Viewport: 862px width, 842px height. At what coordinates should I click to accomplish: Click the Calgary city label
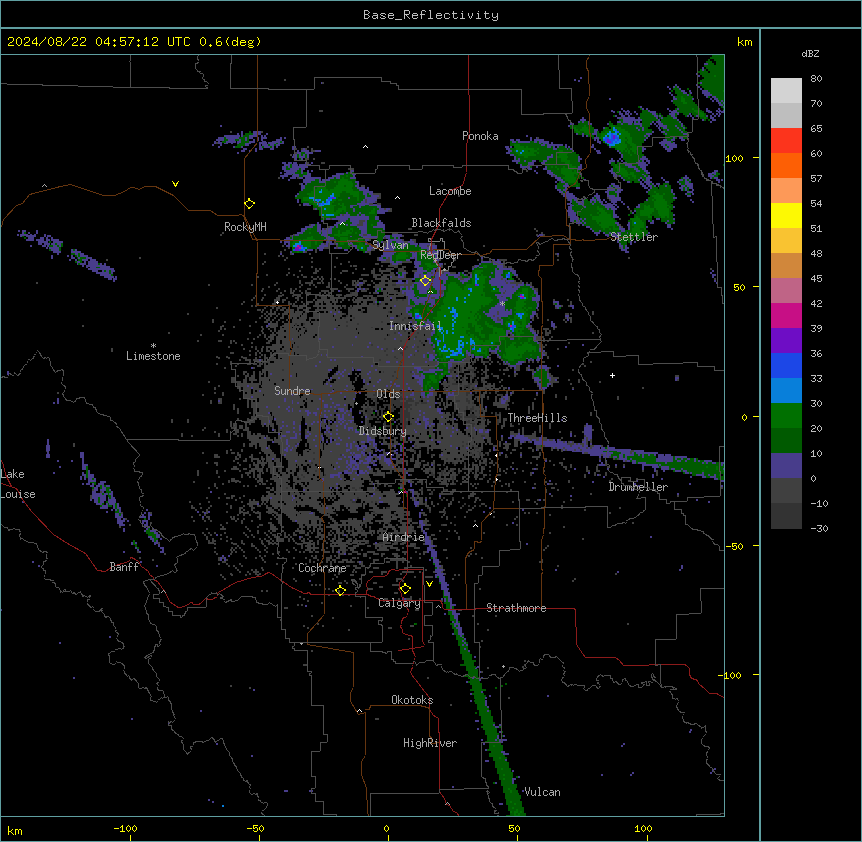399,603
